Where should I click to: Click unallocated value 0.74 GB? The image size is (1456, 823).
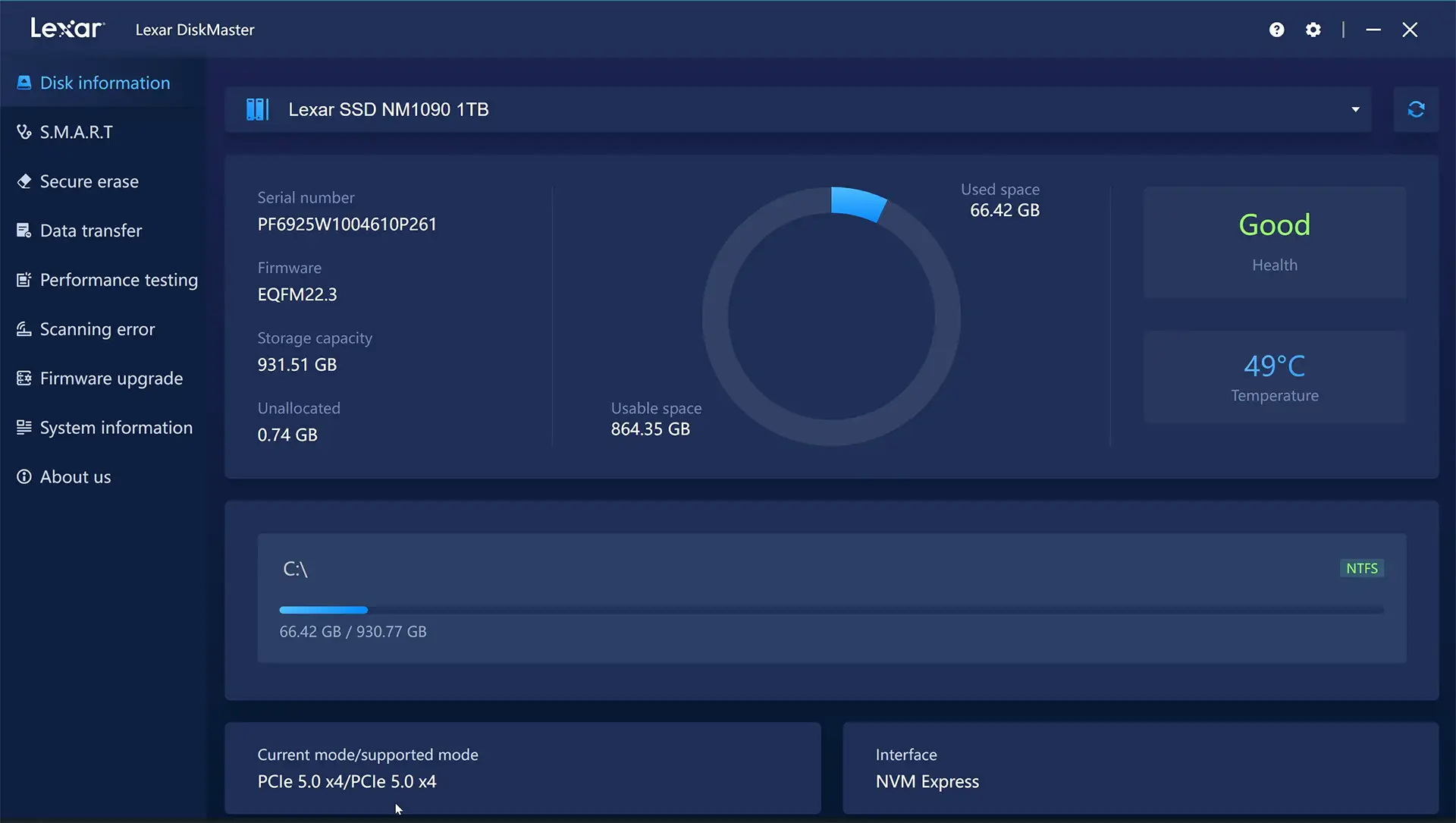pyautogui.click(x=287, y=435)
